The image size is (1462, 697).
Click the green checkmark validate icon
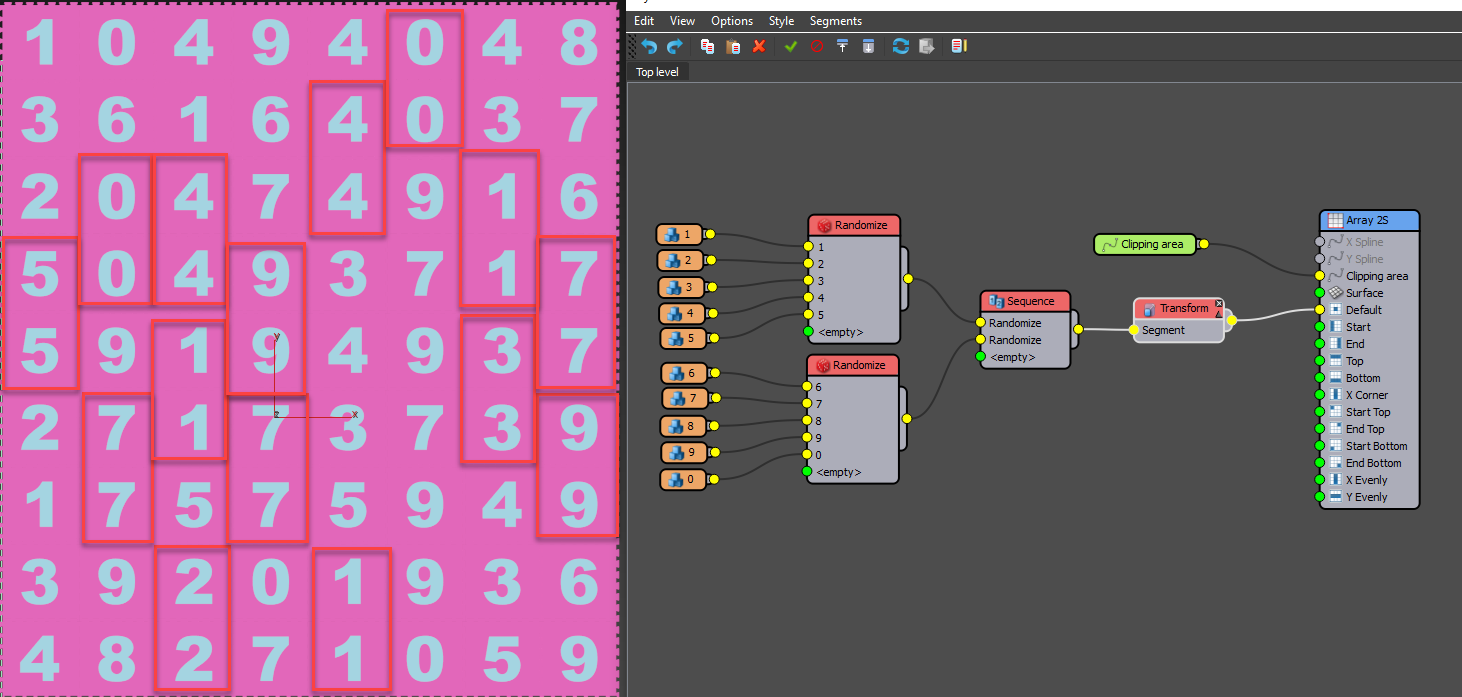[x=791, y=45]
